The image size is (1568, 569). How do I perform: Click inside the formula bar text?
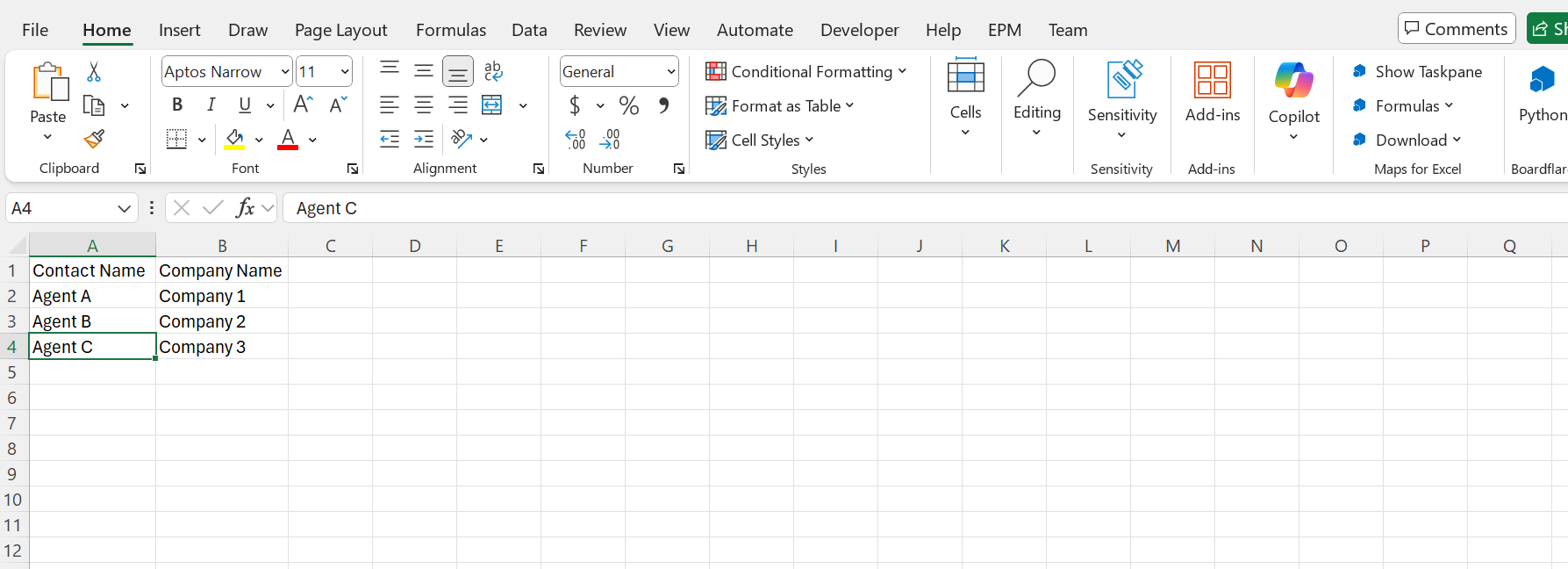coord(326,208)
